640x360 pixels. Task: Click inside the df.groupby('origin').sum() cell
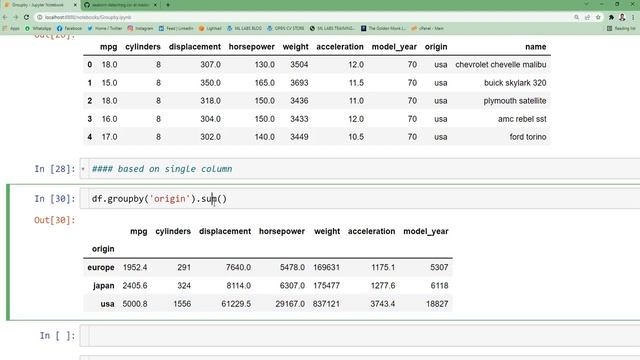[x=360, y=198]
